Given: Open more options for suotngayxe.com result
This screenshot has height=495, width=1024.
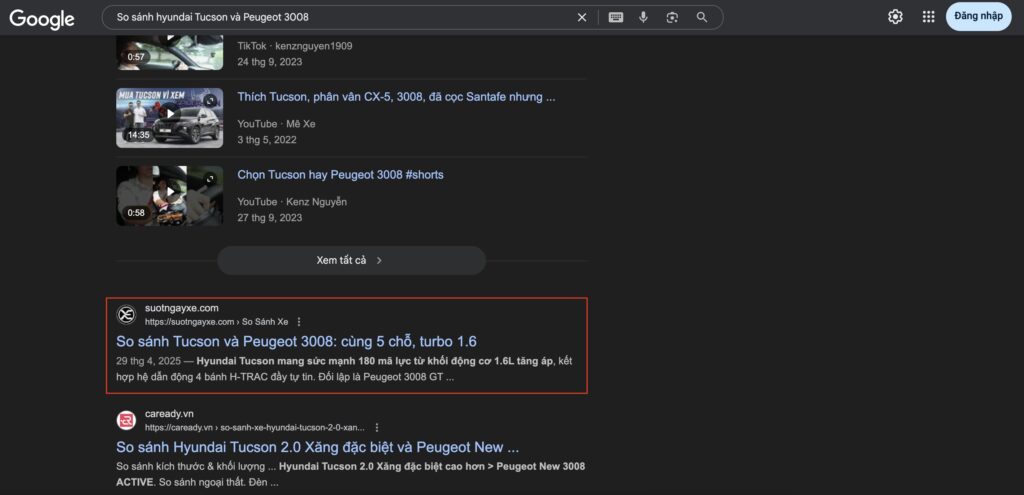Looking at the screenshot, I should 299,322.
